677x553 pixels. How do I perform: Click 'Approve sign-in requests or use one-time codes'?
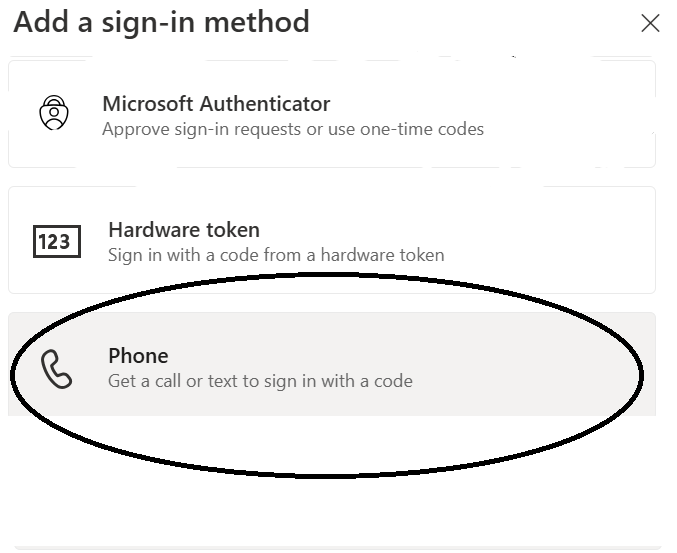(293, 129)
